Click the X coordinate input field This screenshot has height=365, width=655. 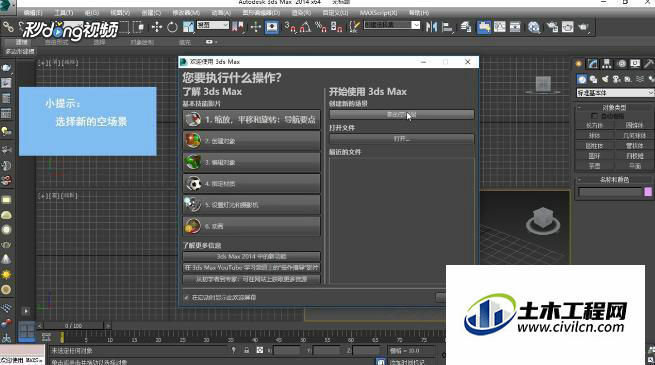287,351
